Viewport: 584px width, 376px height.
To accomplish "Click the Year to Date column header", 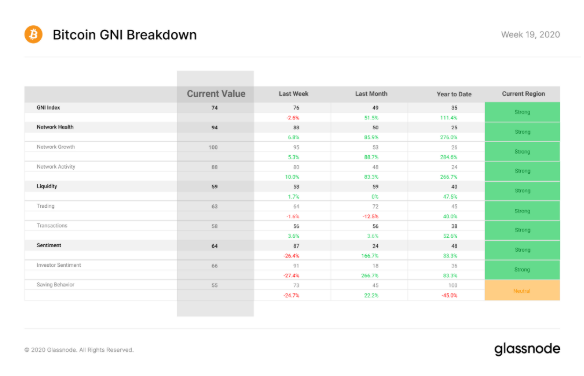I will click(454, 94).
